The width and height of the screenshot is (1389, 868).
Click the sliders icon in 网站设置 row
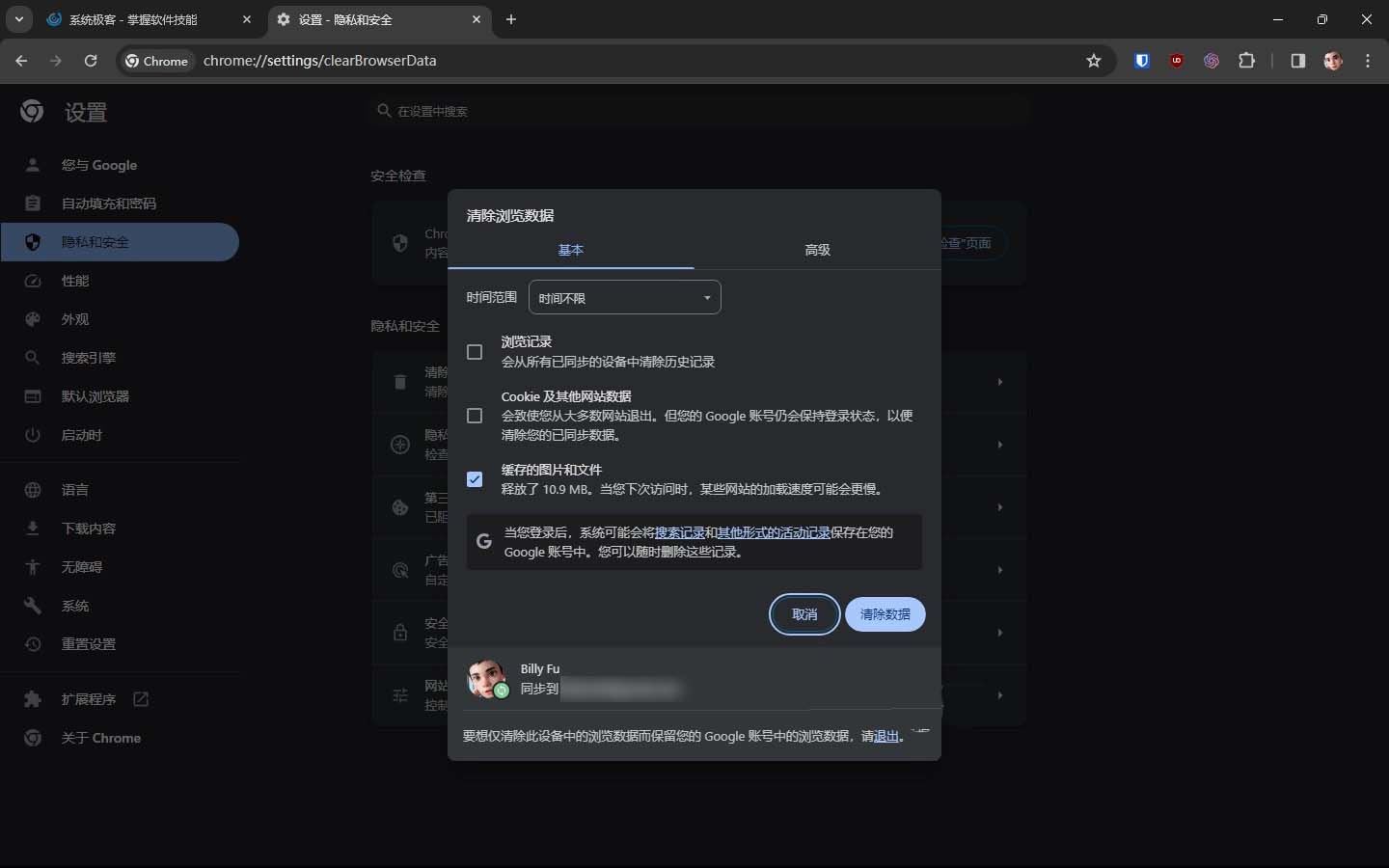click(400, 695)
